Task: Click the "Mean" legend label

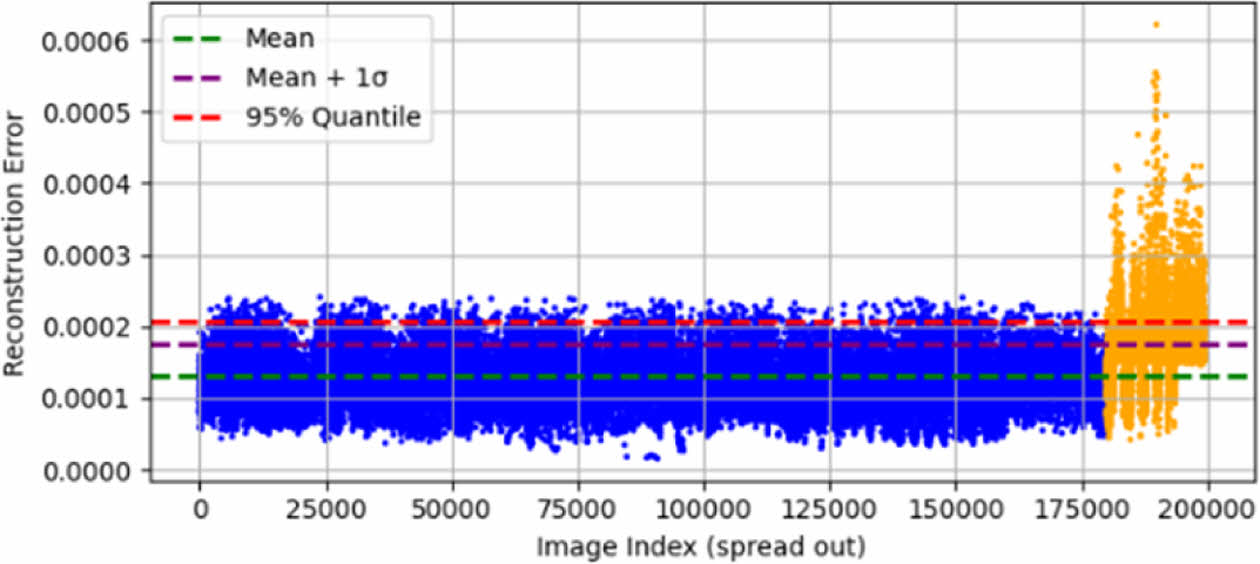Action: coord(280,40)
